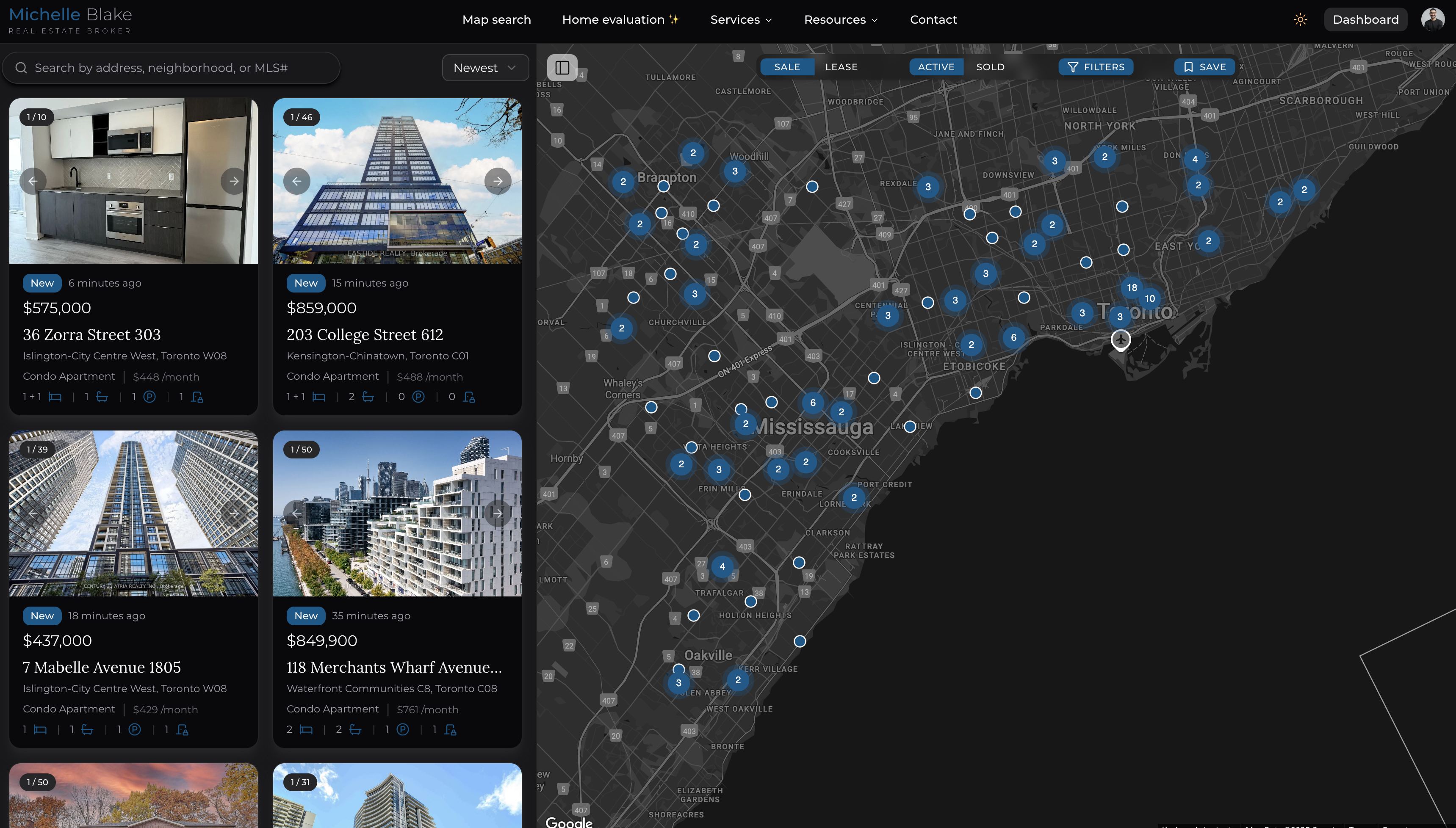The width and height of the screenshot is (1456, 828).
Task: Open the FILTERS button
Action: [1096, 67]
